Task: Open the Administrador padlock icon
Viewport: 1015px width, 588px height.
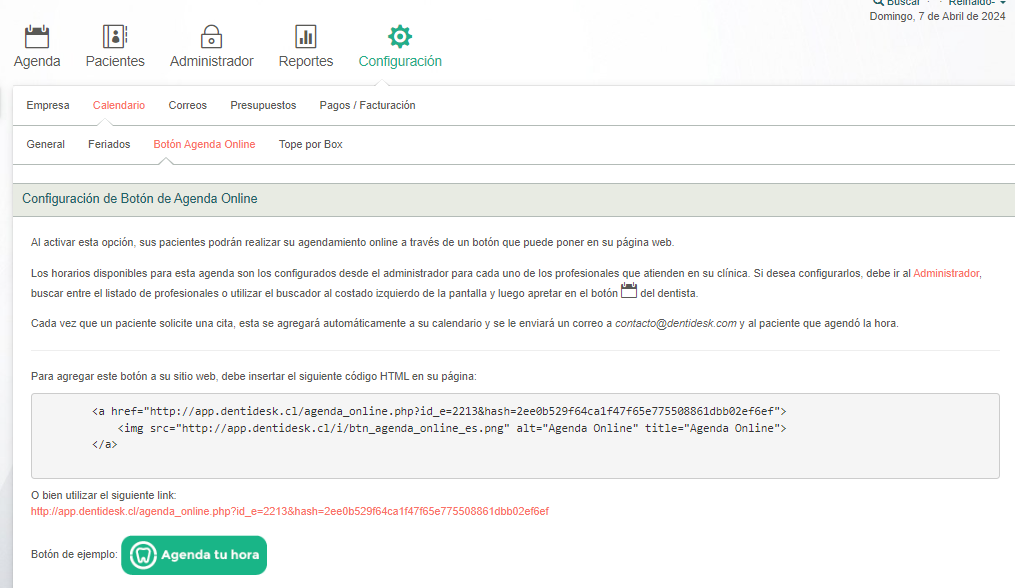Action: (211, 36)
